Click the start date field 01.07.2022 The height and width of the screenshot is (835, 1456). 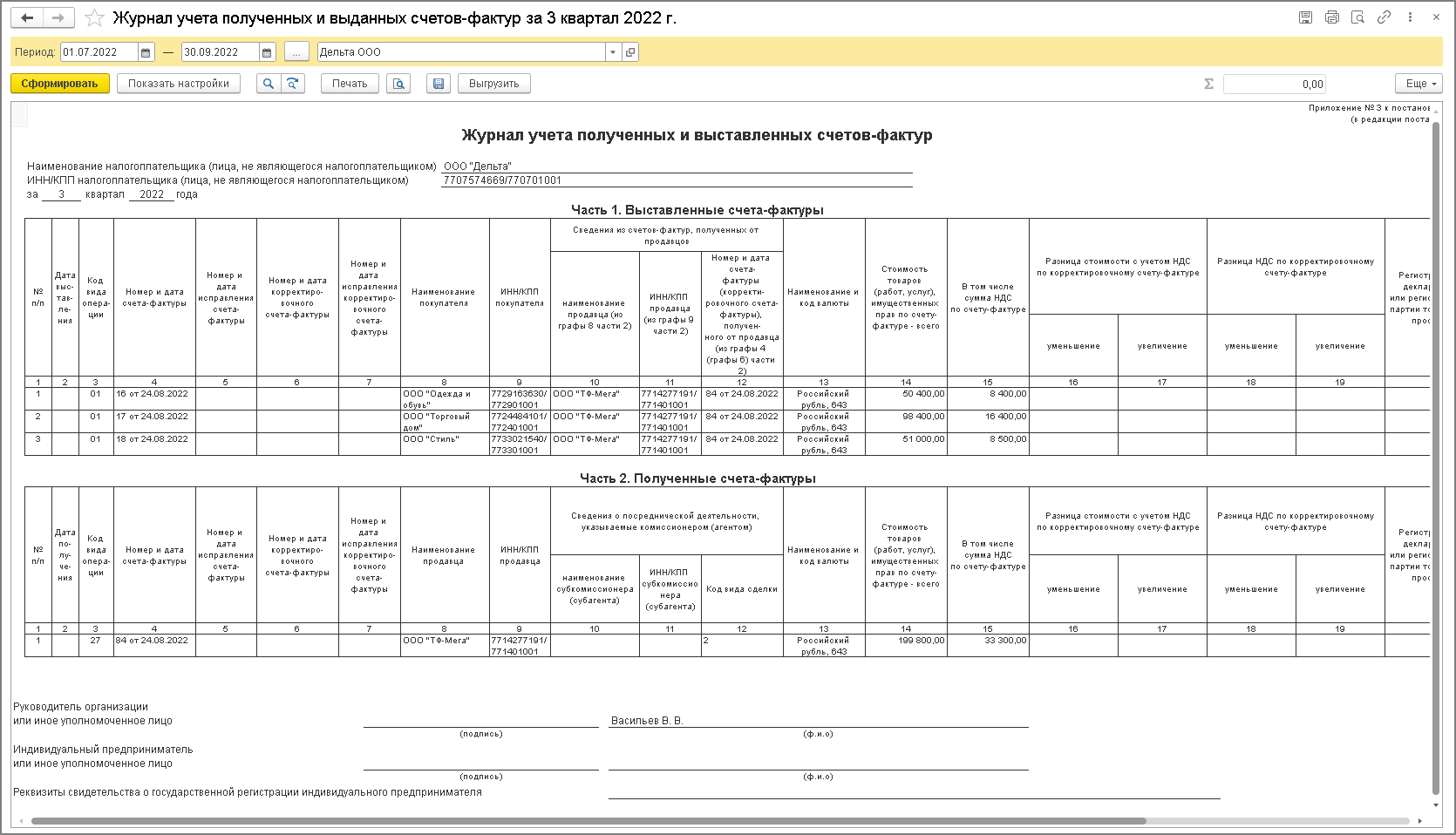pyautogui.click(x=99, y=52)
